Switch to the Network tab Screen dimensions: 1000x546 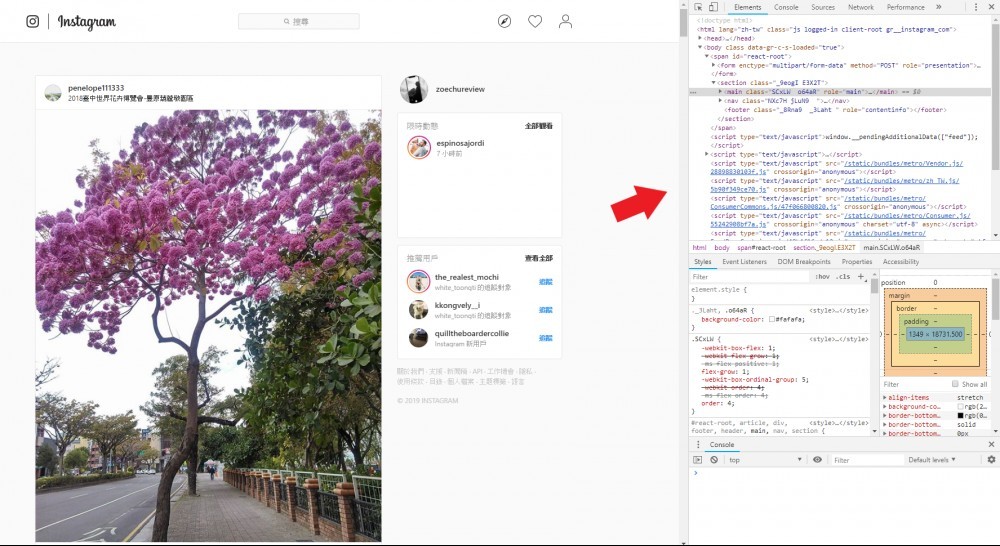[860, 7]
